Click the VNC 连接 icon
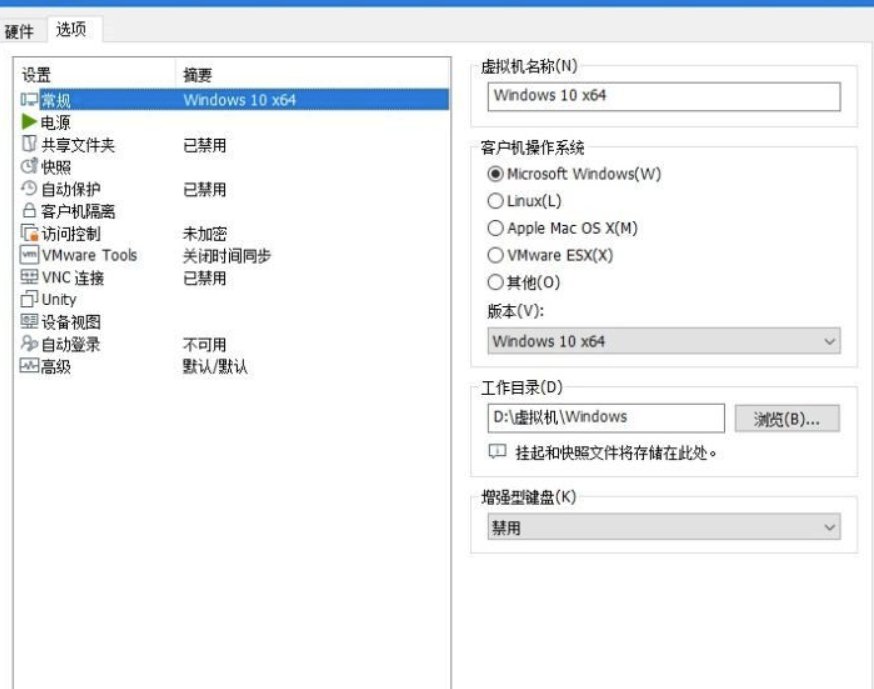 click(x=29, y=277)
